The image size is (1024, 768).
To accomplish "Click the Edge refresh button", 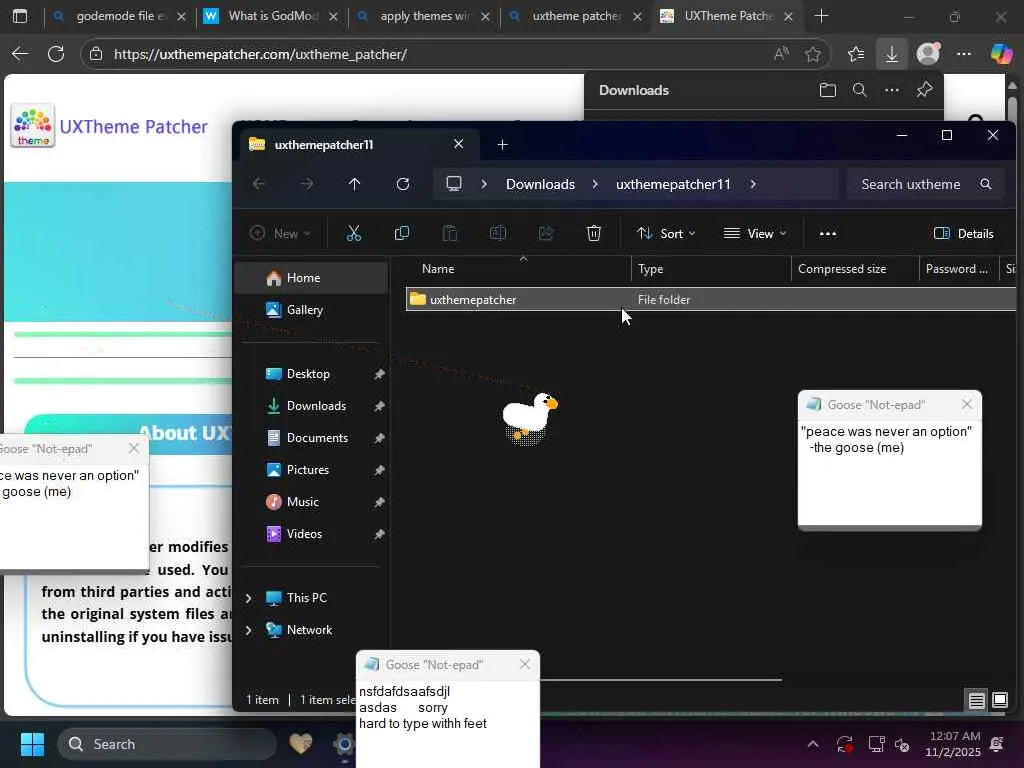I will [56, 54].
